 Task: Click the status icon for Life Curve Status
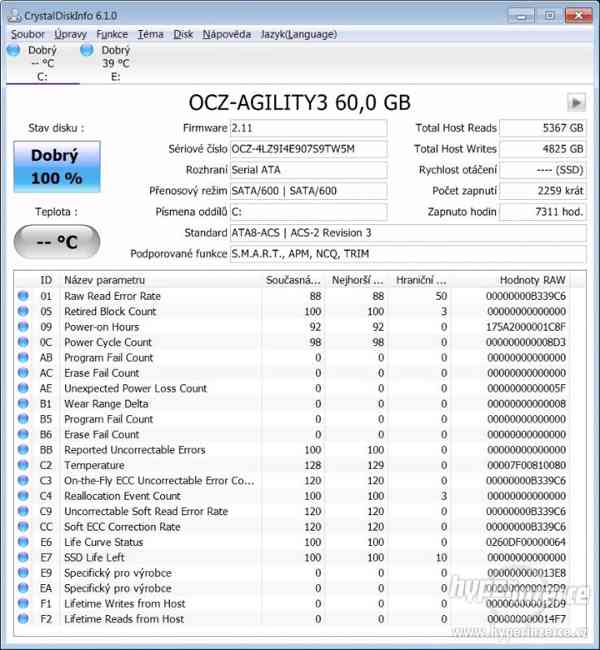[23, 542]
